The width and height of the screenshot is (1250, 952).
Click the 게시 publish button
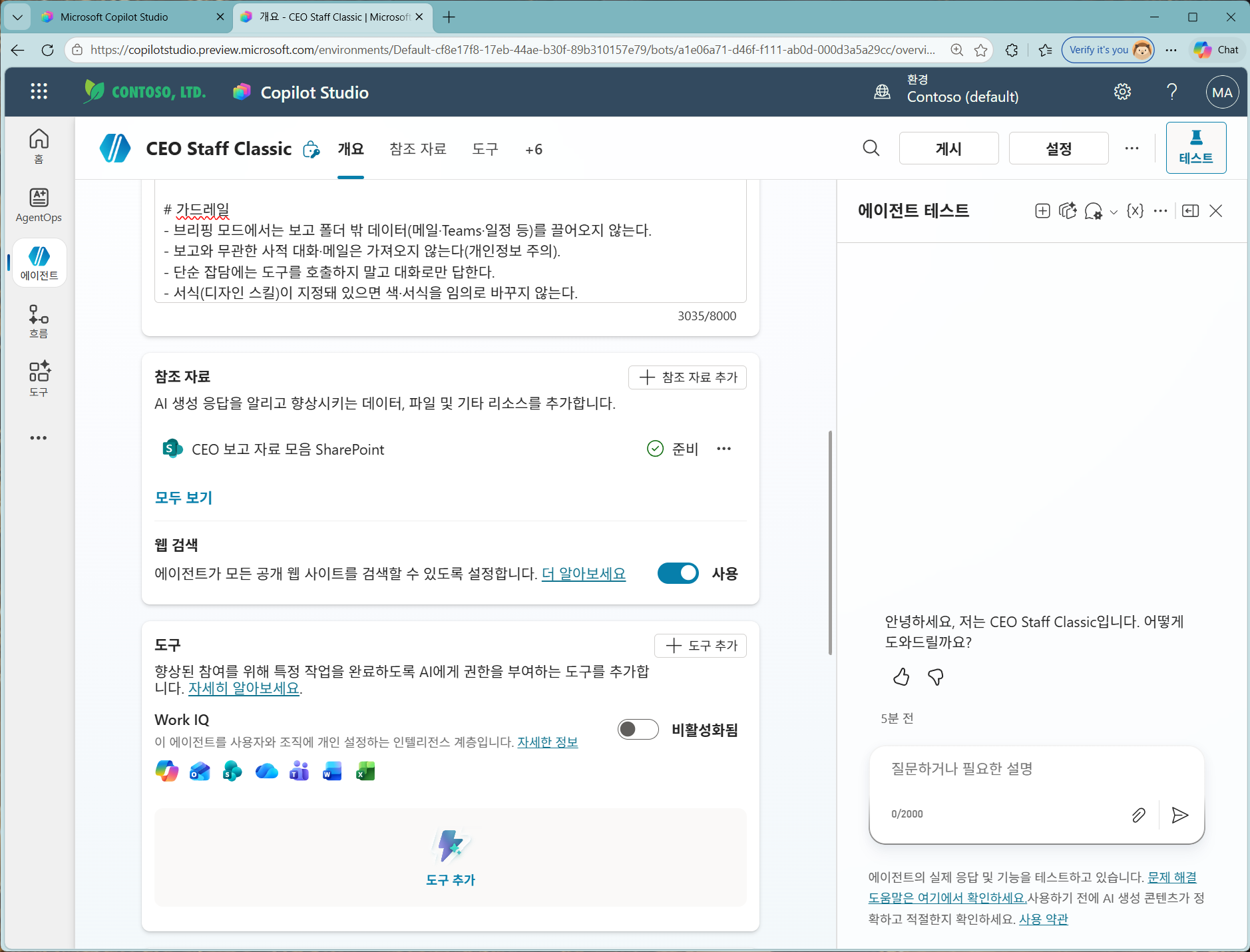tap(948, 148)
